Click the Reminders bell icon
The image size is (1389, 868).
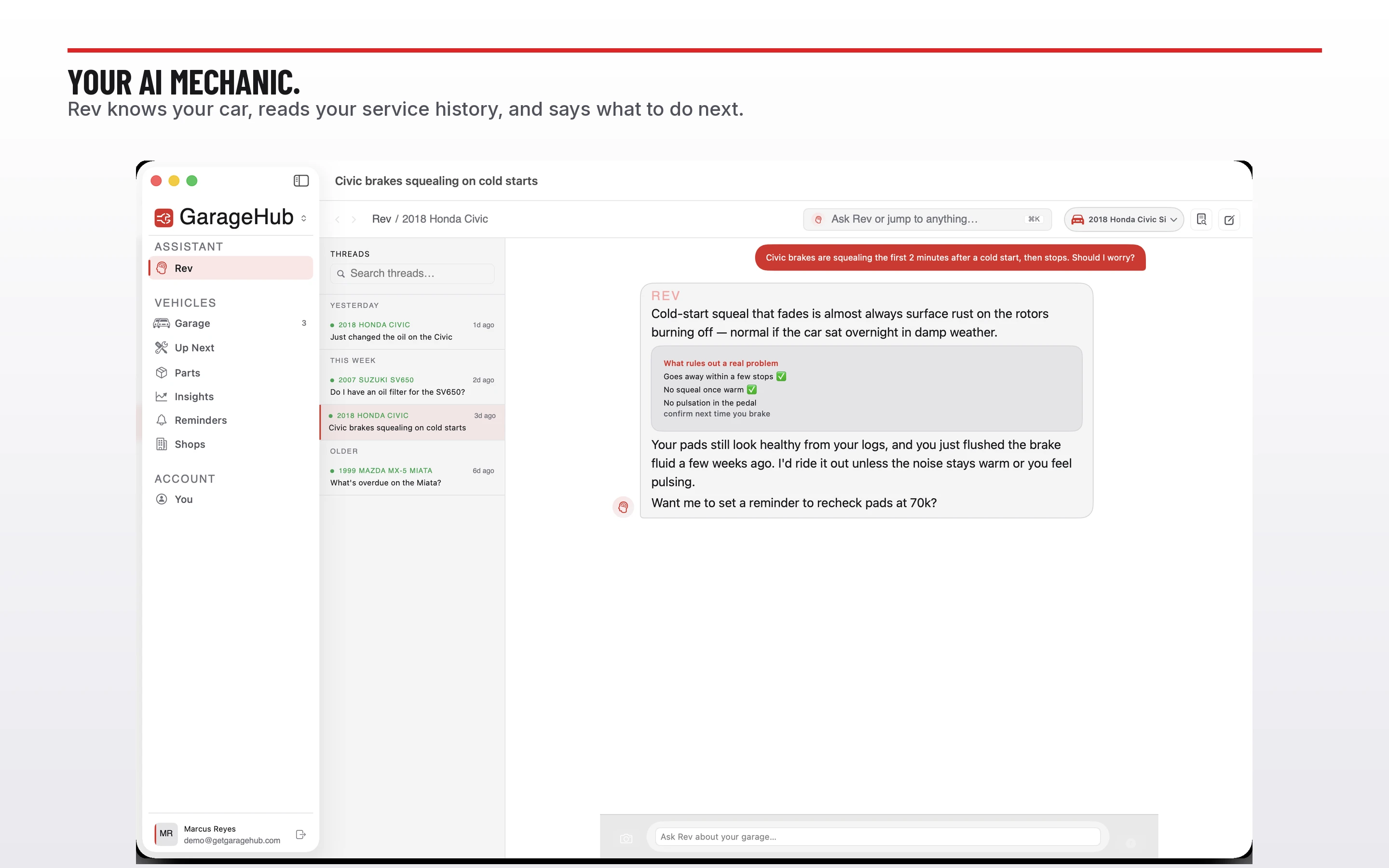(x=161, y=420)
